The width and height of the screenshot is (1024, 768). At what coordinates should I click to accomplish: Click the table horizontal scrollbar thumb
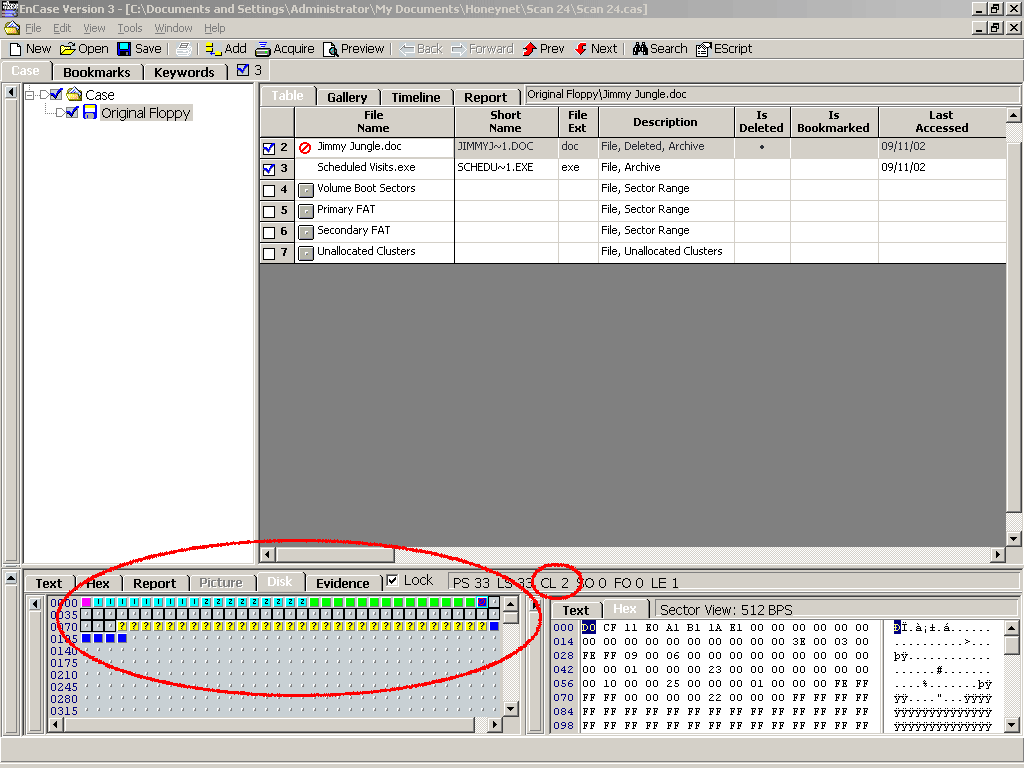click(335, 554)
